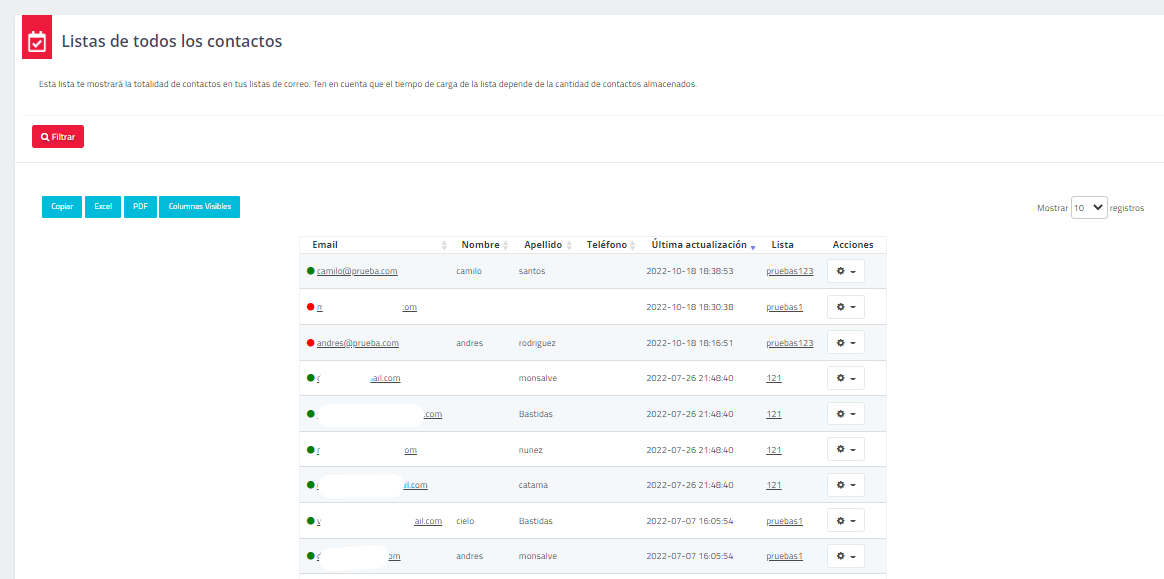Open andres@prueba.com contact link
This screenshot has width=1164, height=579.
[x=358, y=343]
